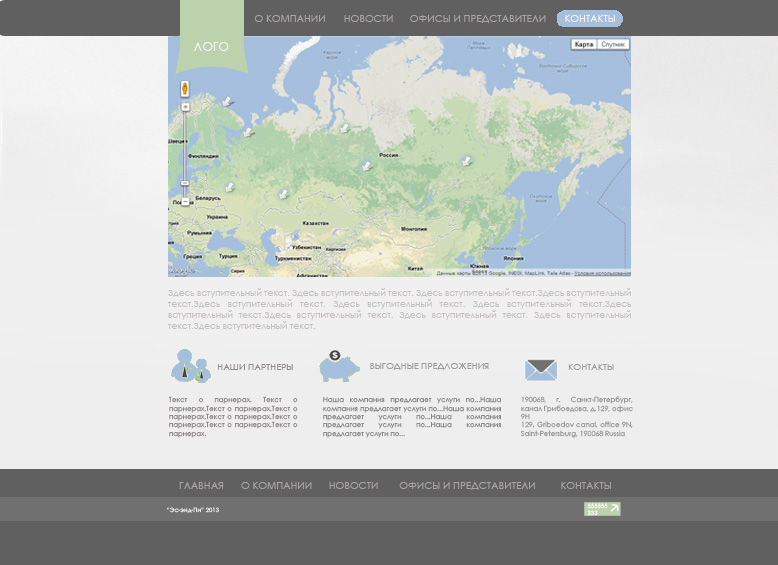This screenshot has height=565, width=778.
Task: Click the Saint-Petersburg, 190068 Russia address line
Action: (573, 434)
